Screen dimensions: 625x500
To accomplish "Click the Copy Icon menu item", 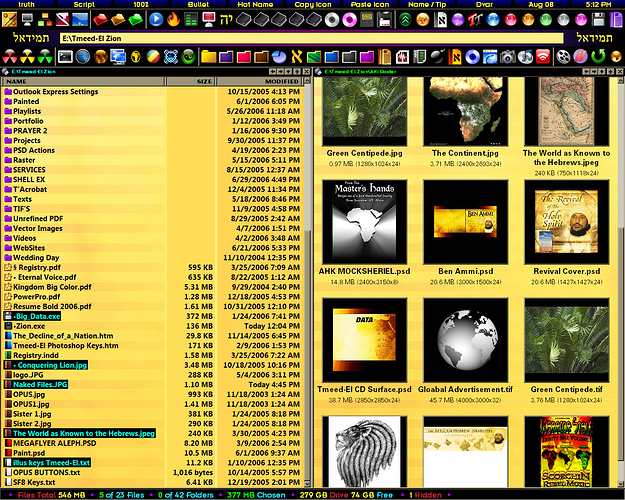I will tap(312, 4).
